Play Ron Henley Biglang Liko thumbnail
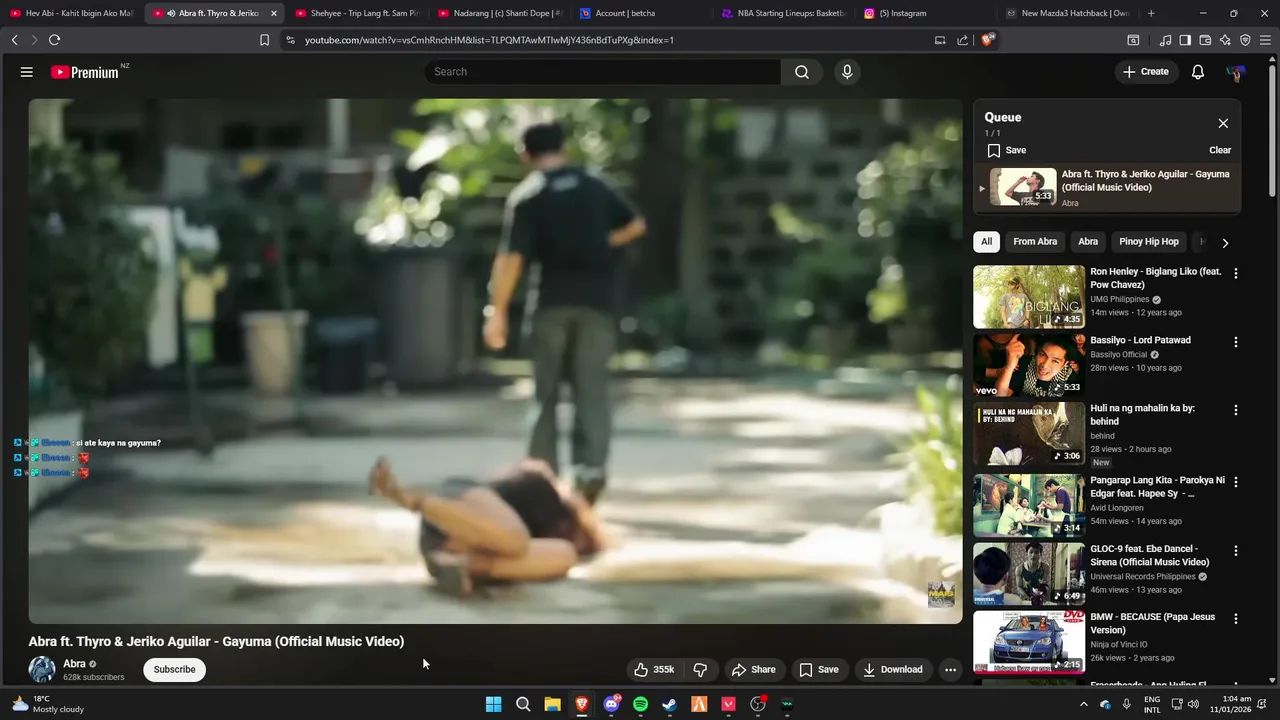 point(1029,297)
